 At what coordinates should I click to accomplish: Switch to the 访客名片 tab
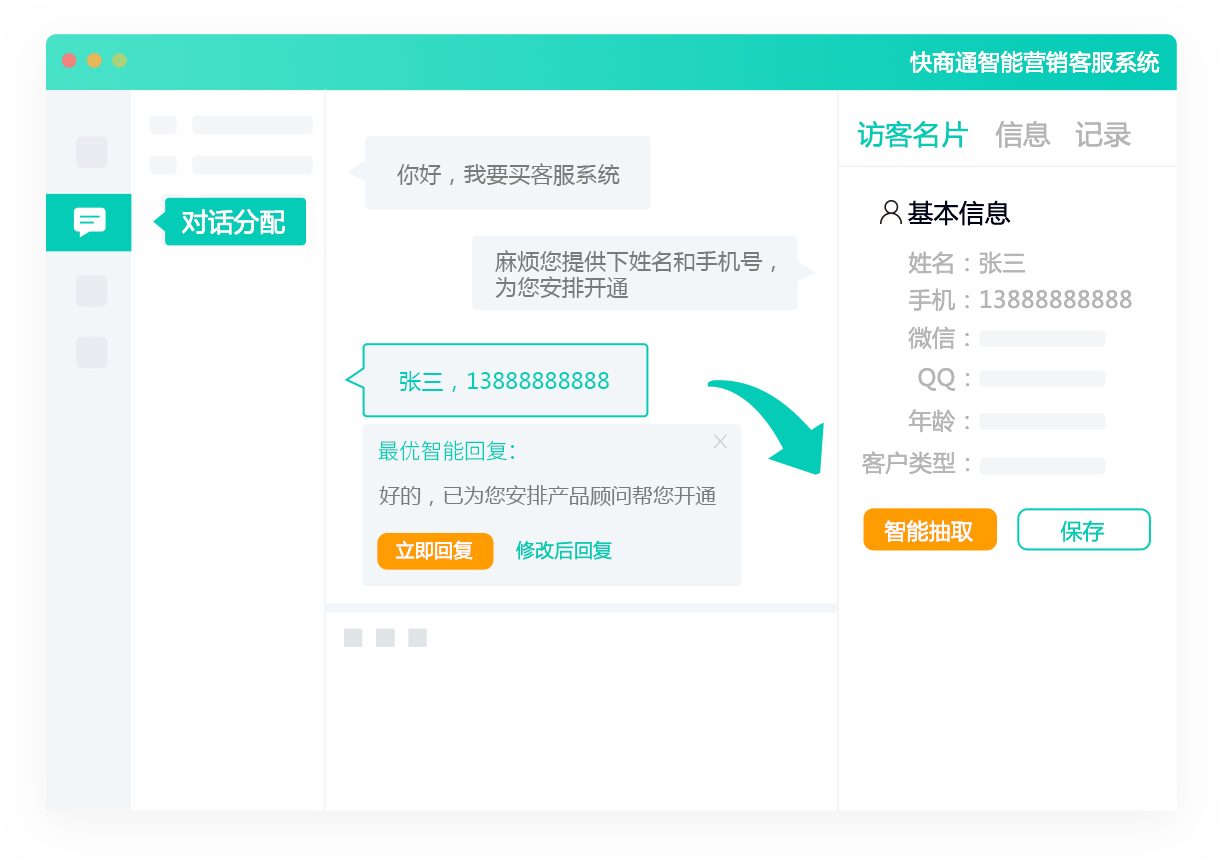pos(912,134)
